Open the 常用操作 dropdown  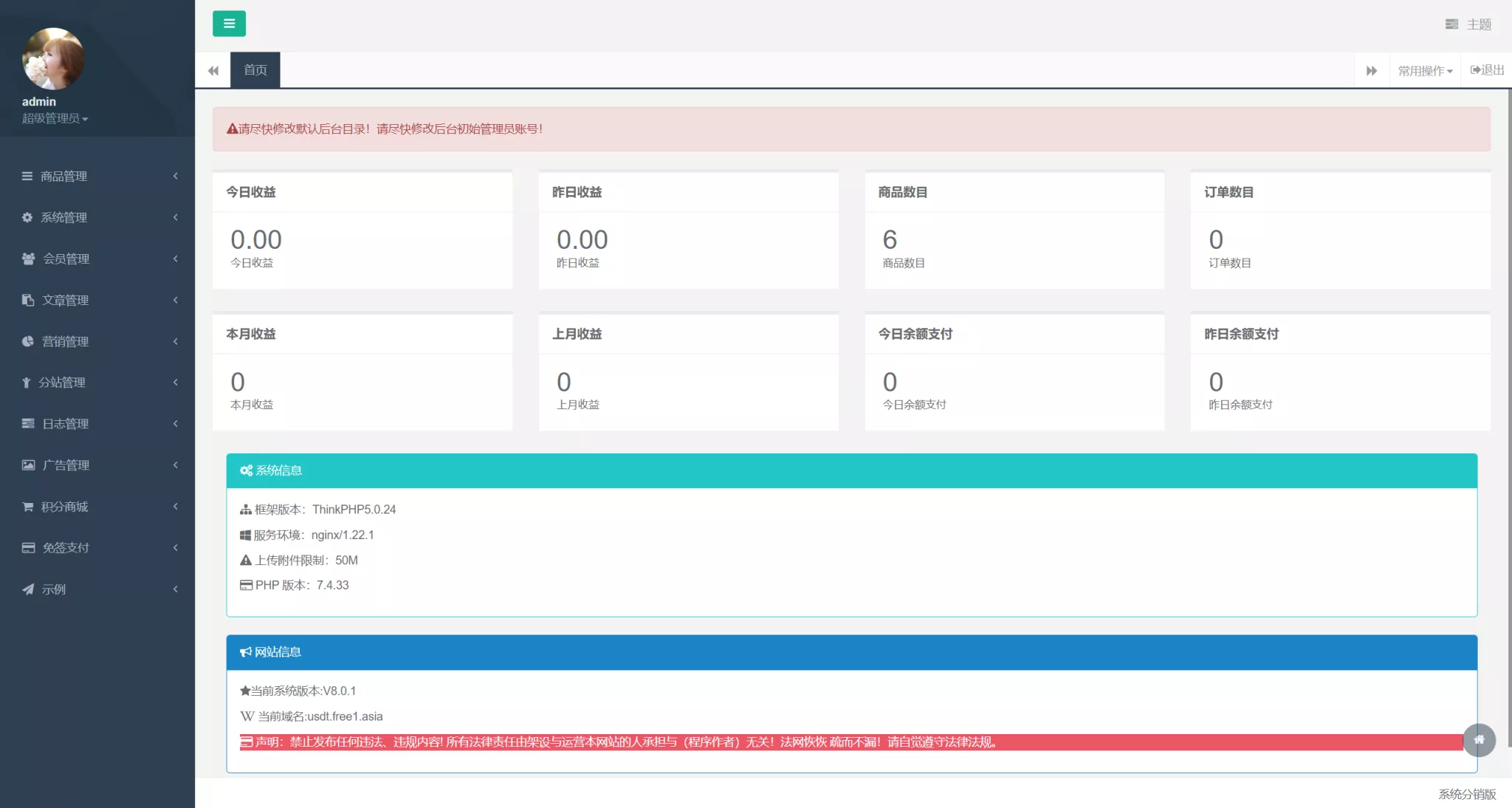pos(1424,71)
